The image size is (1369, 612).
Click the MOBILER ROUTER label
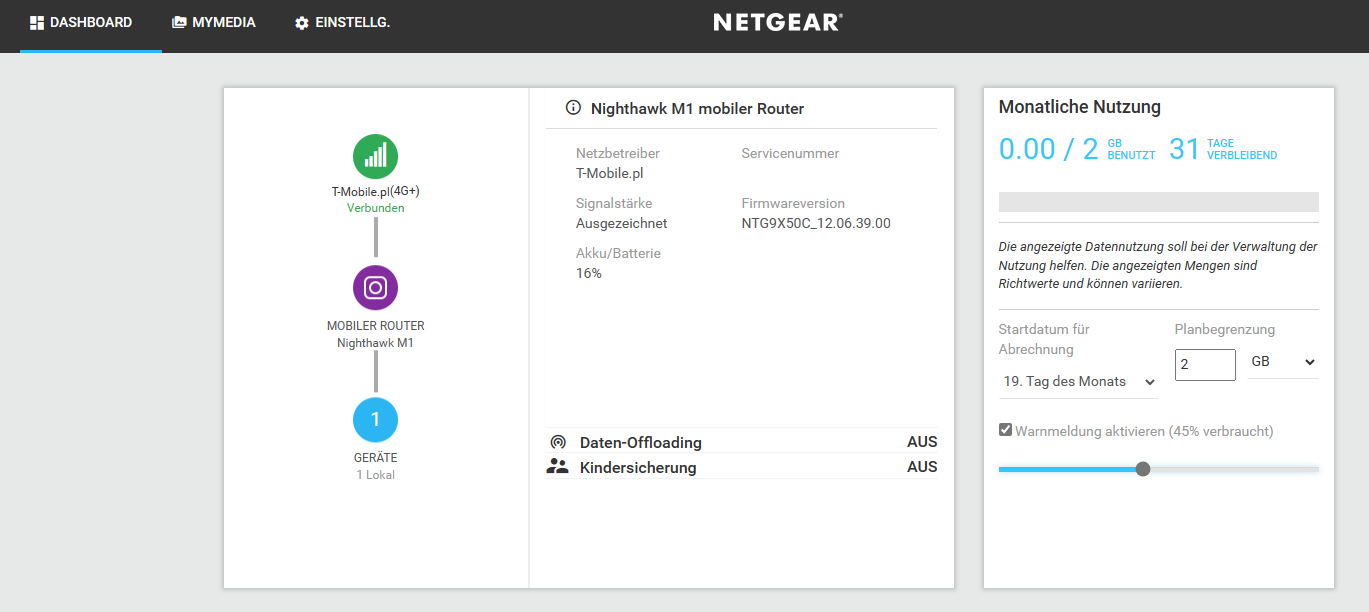point(375,326)
